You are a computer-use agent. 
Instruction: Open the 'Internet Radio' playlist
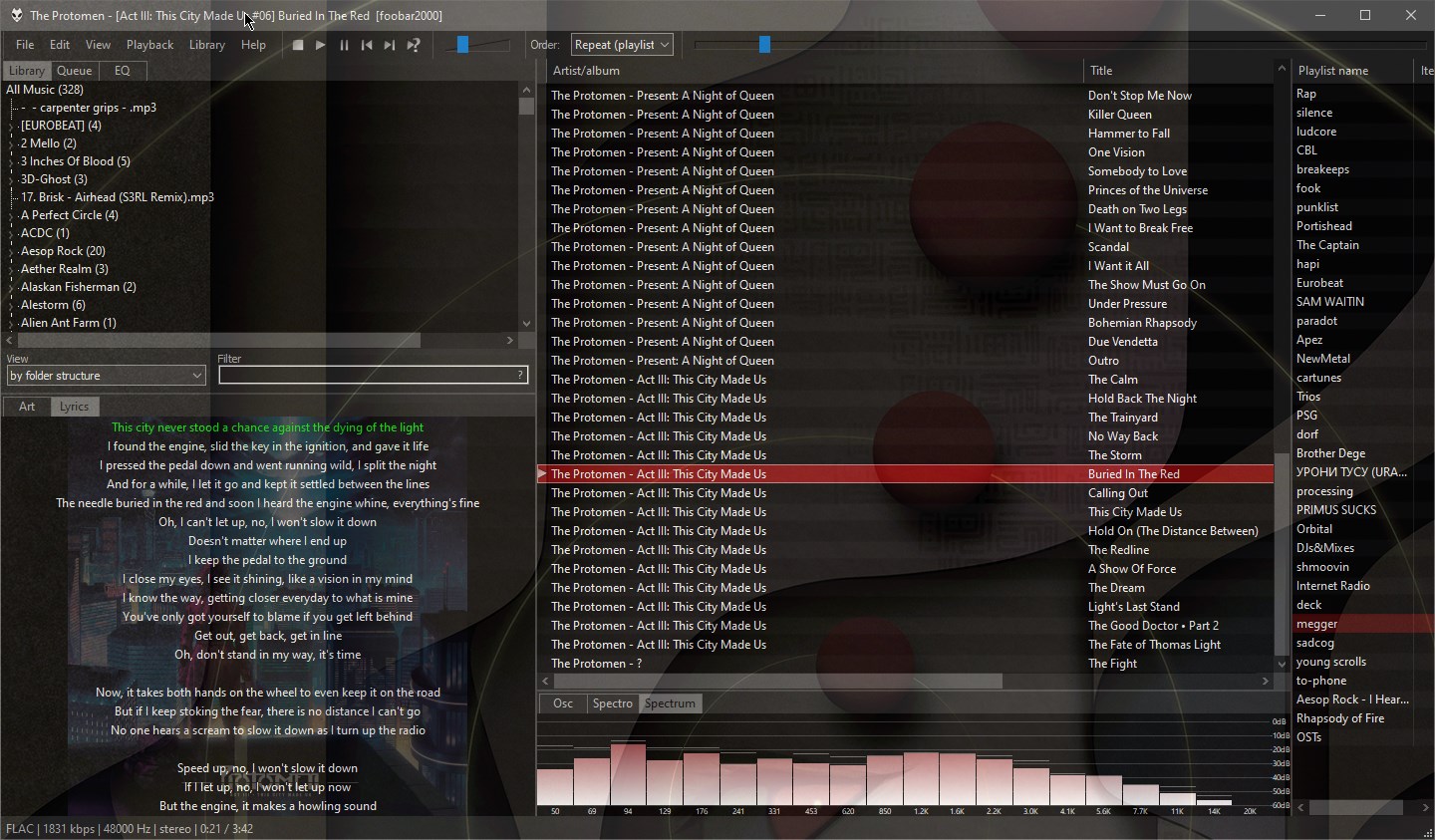click(1332, 586)
